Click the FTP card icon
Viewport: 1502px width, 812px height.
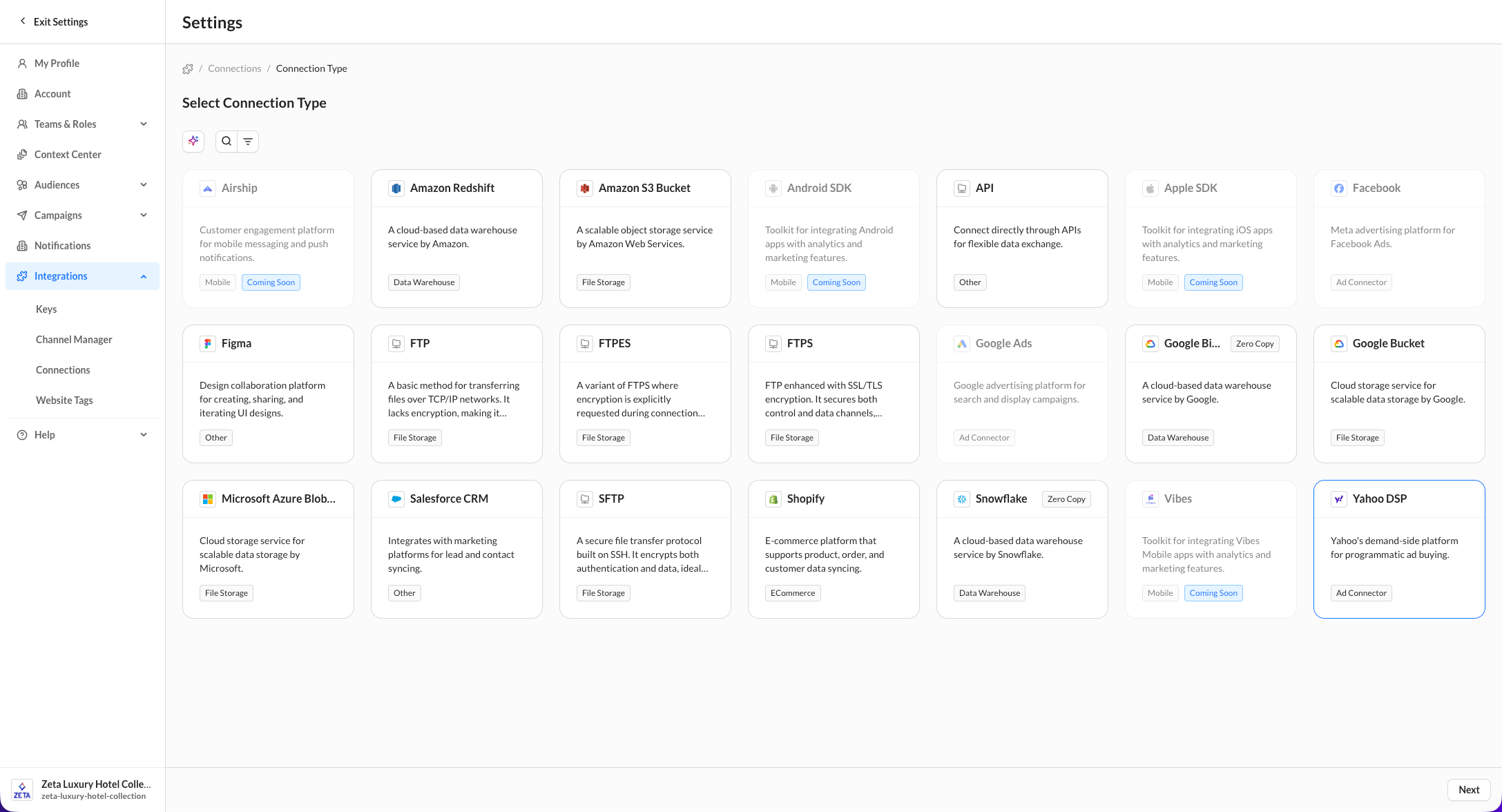[396, 344]
